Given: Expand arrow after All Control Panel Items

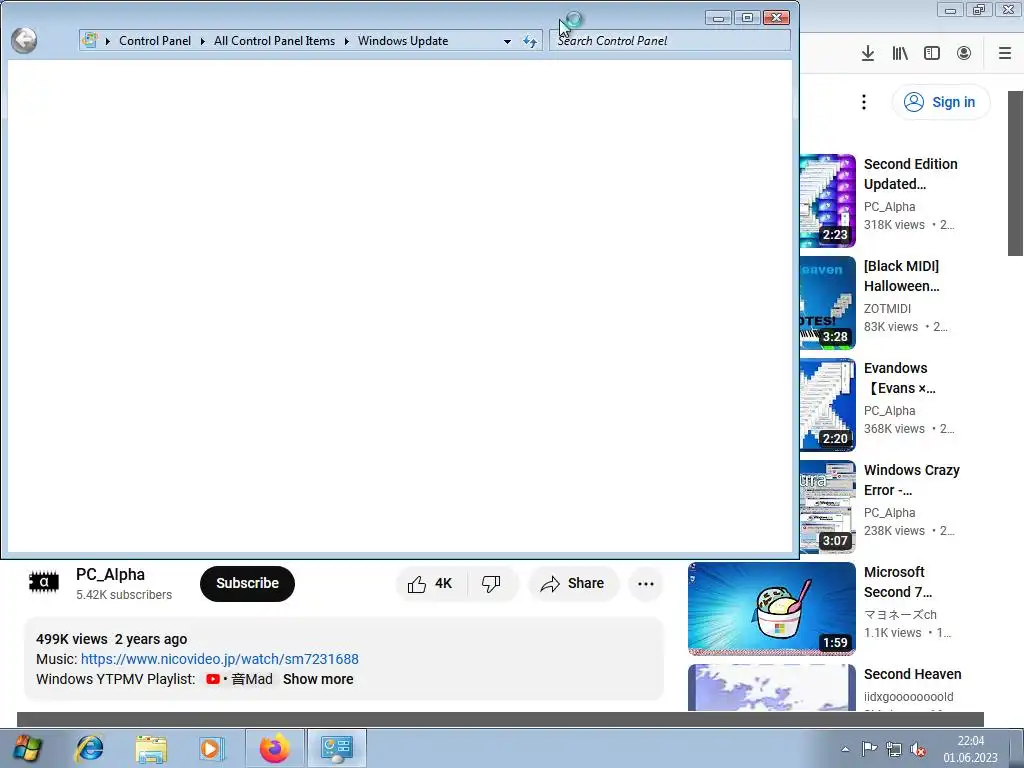Looking at the screenshot, I should pos(347,41).
